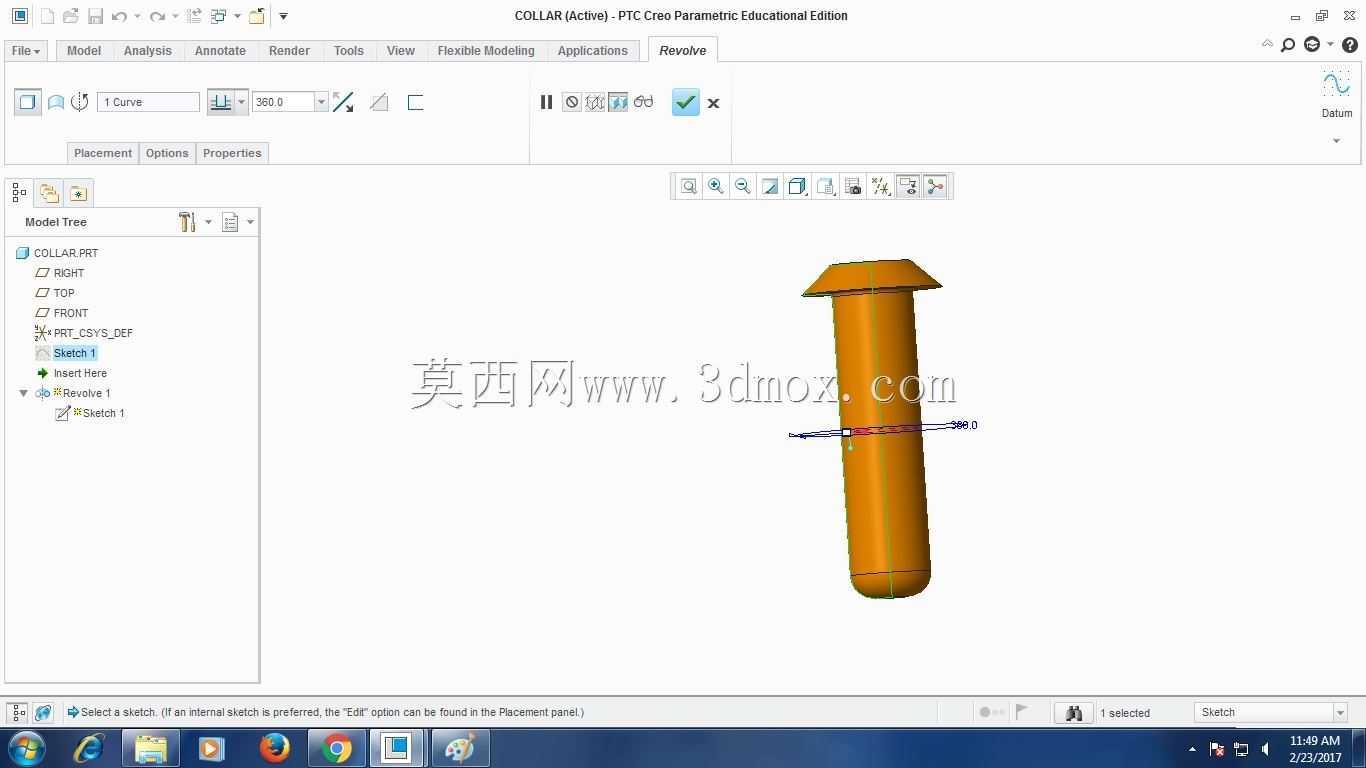Open the Saved Orientations icon
1366x768 pixels.
[x=825, y=186]
